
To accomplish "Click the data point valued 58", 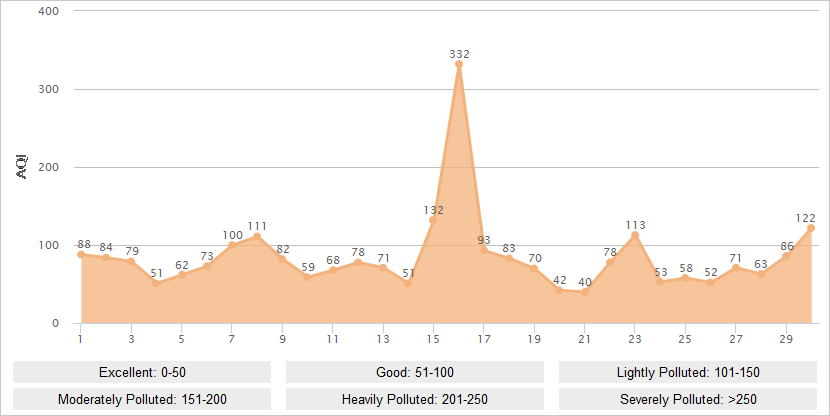I will pos(685,278).
